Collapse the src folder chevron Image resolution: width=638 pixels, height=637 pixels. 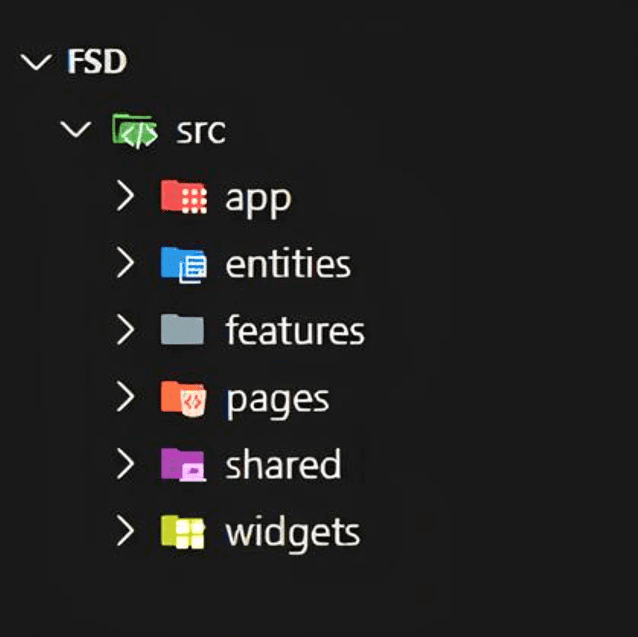[x=76, y=130]
